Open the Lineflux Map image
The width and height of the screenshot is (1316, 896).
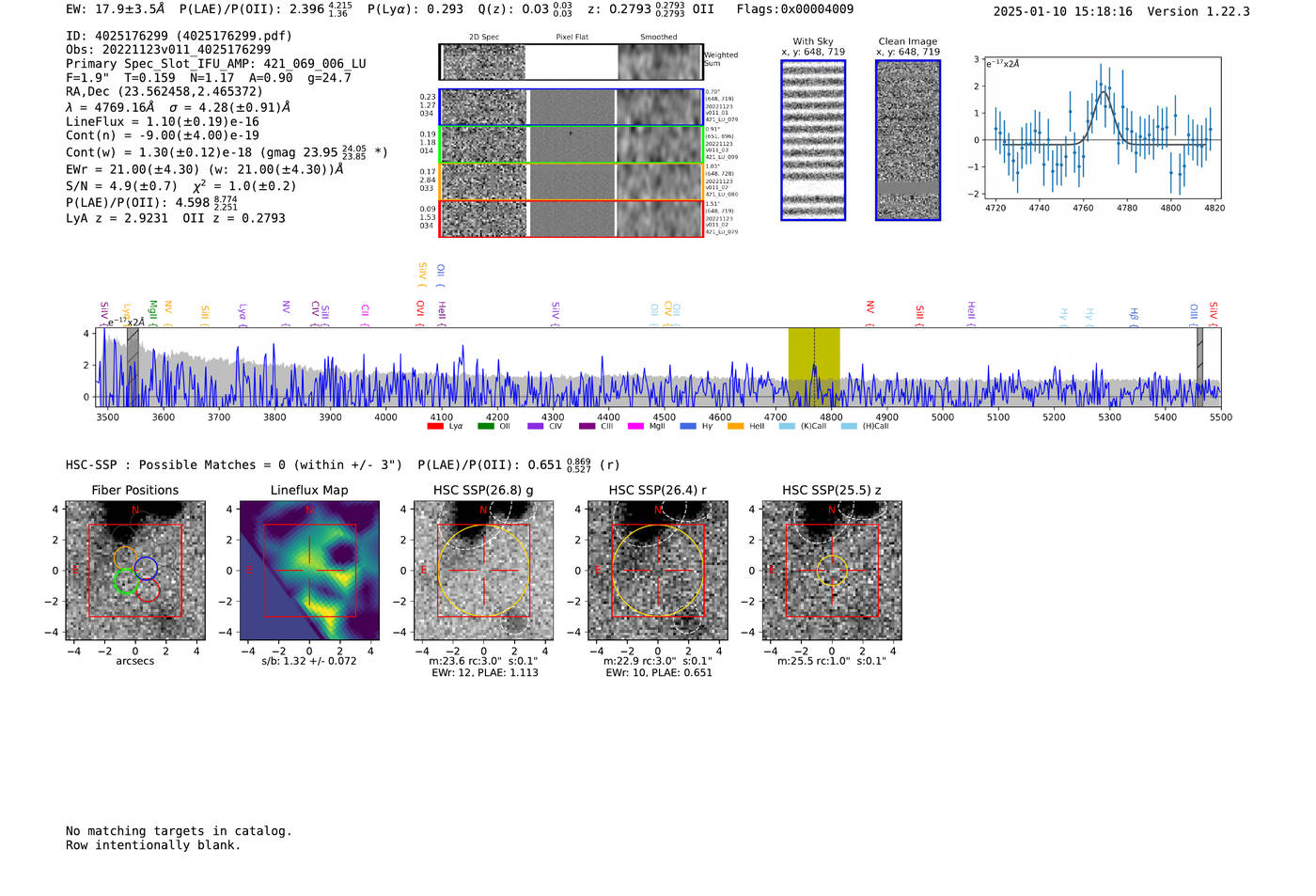click(x=309, y=571)
